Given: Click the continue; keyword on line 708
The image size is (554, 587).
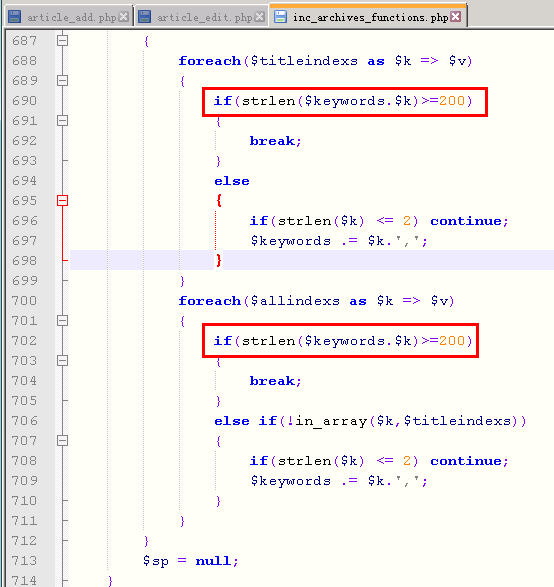Looking at the screenshot, I should [x=469, y=461].
